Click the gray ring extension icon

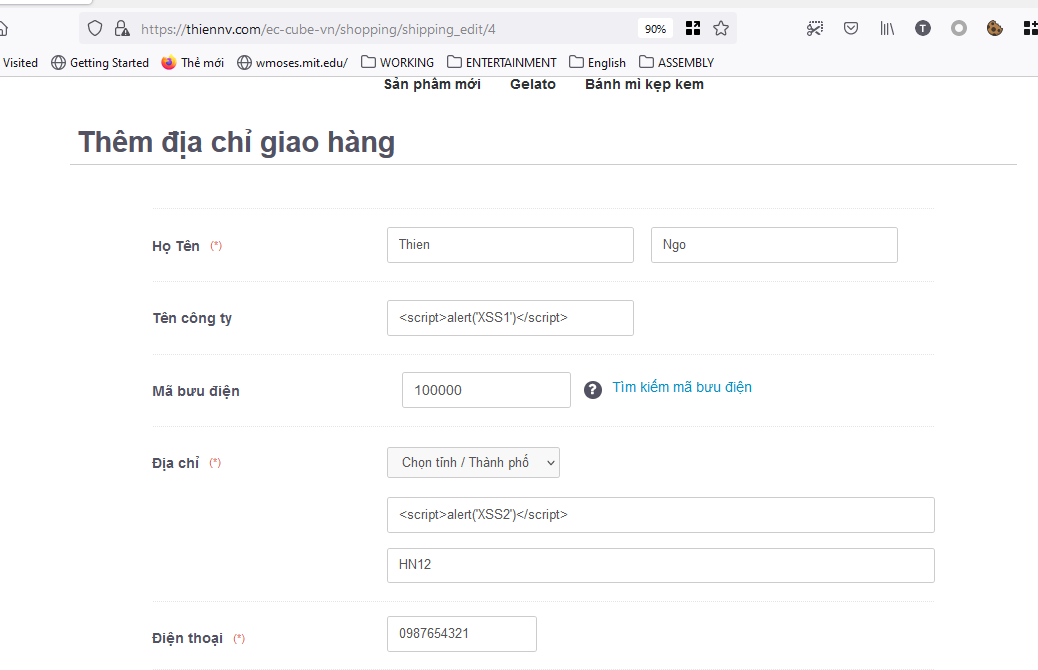959,28
